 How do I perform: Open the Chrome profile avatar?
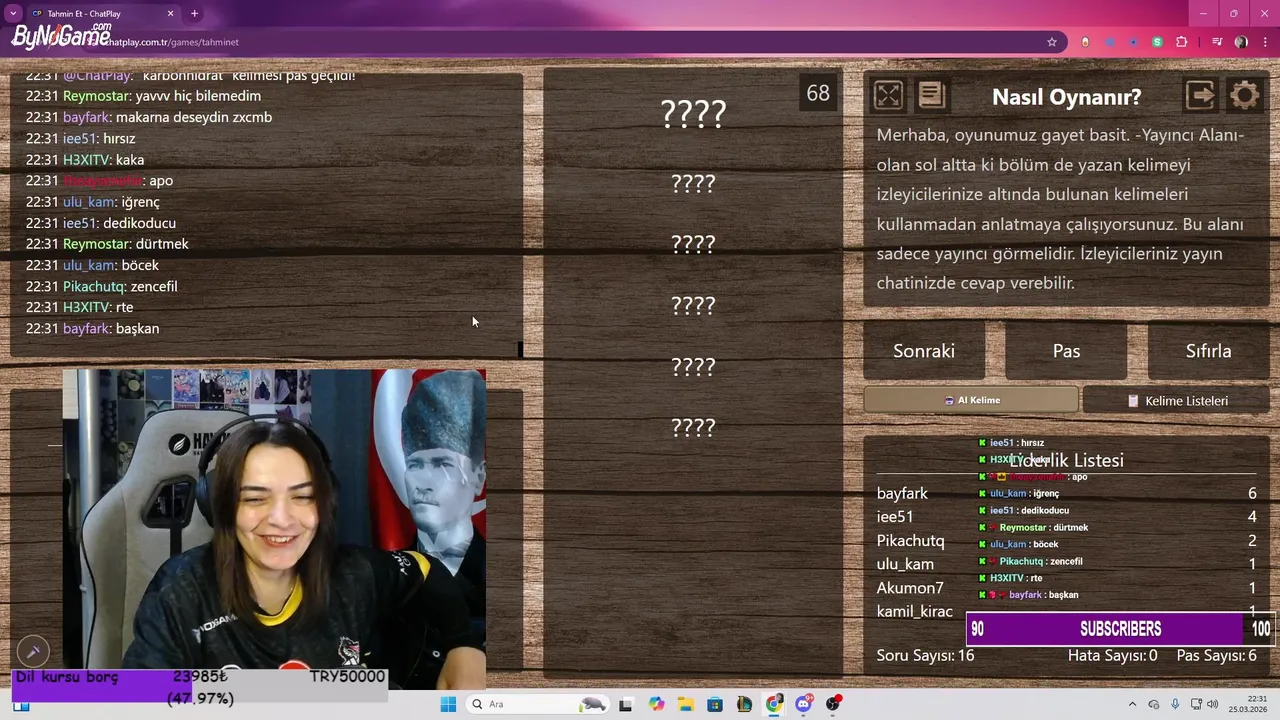coord(1241,42)
